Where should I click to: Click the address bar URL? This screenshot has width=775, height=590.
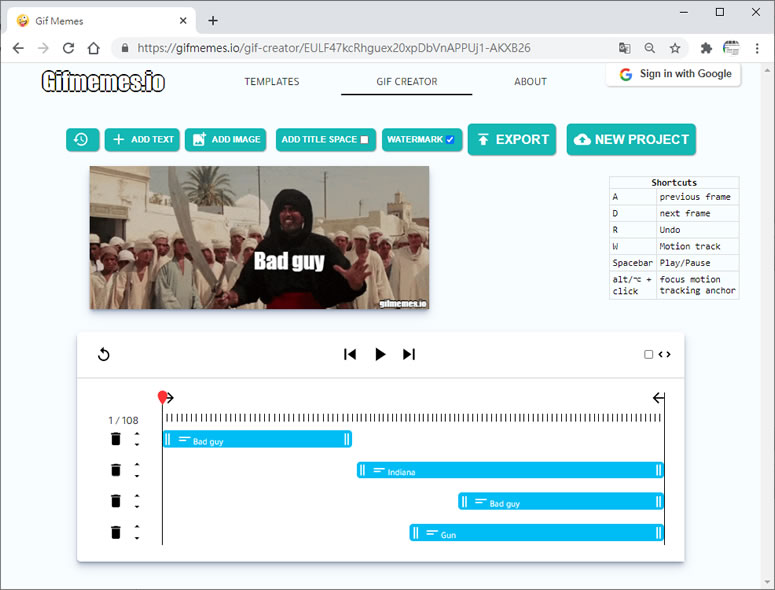(334, 48)
